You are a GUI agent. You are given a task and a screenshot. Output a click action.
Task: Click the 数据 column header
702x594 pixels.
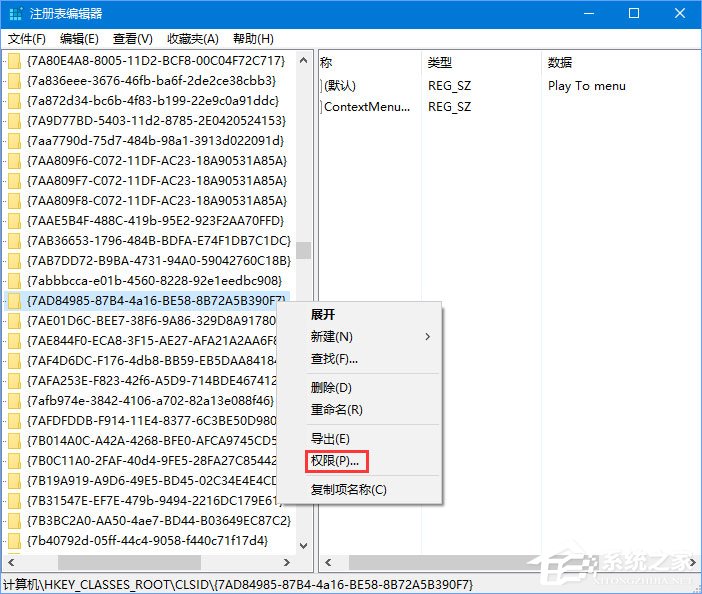click(560, 62)
